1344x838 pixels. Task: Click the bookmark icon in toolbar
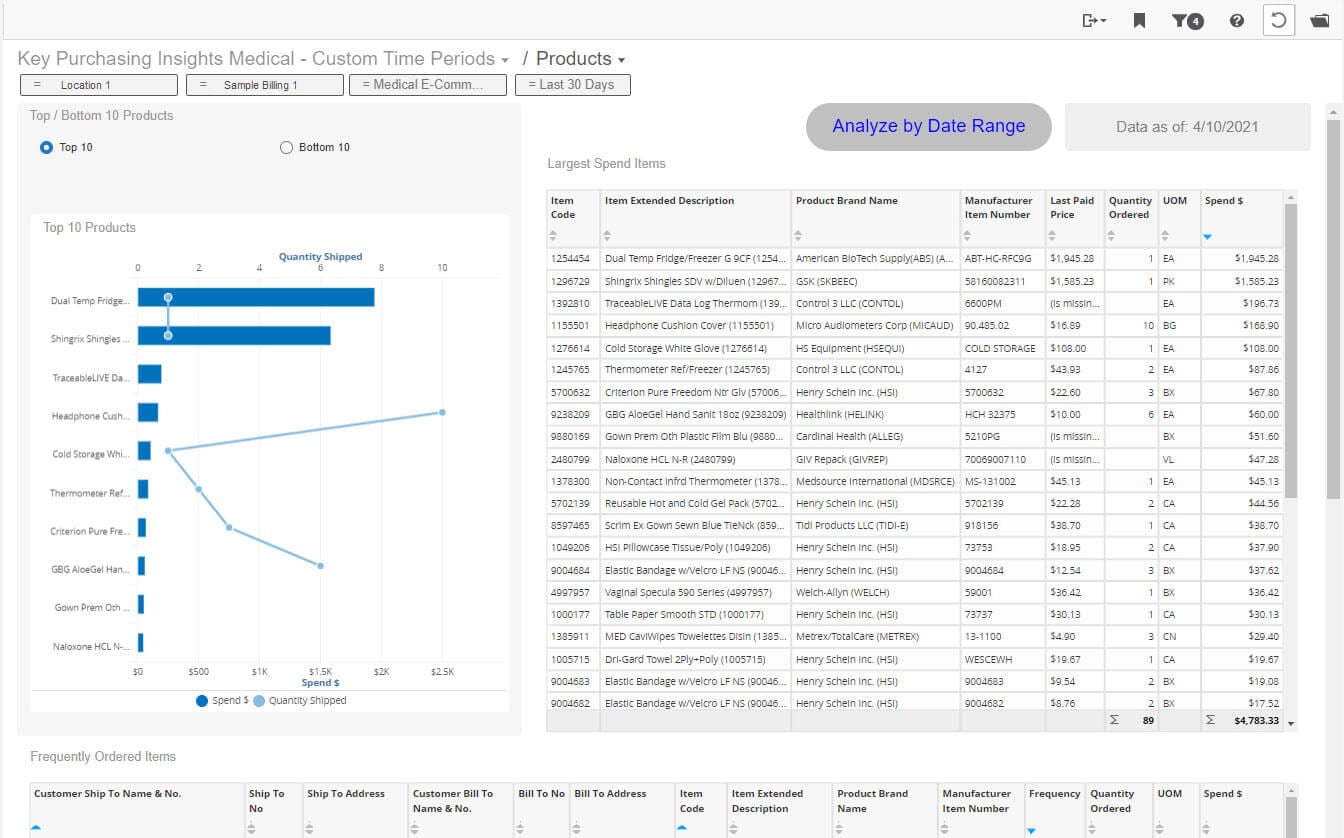click(x=1139, y=21)
